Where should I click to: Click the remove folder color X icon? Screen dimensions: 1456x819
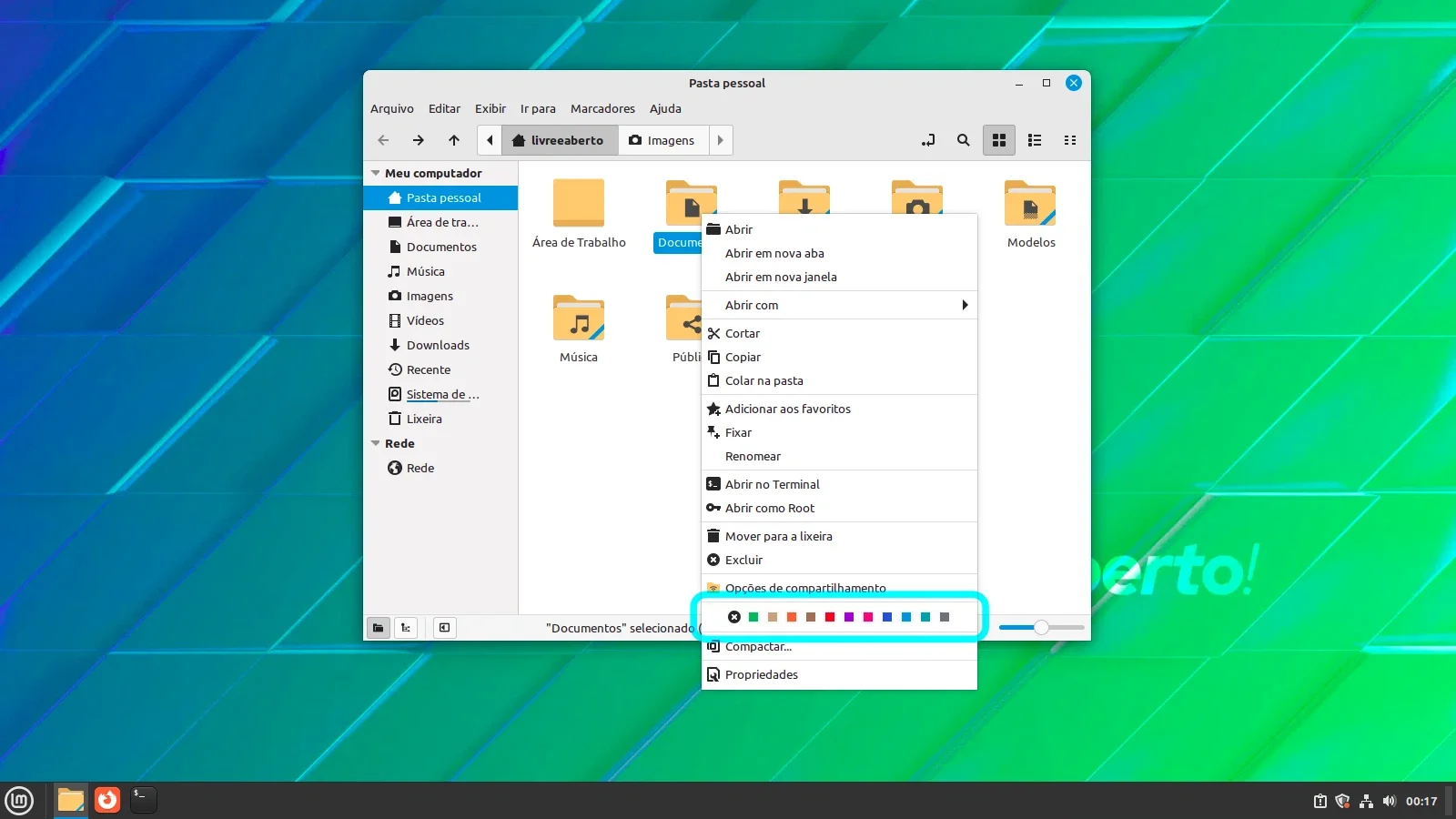click(x=734, y=617)
